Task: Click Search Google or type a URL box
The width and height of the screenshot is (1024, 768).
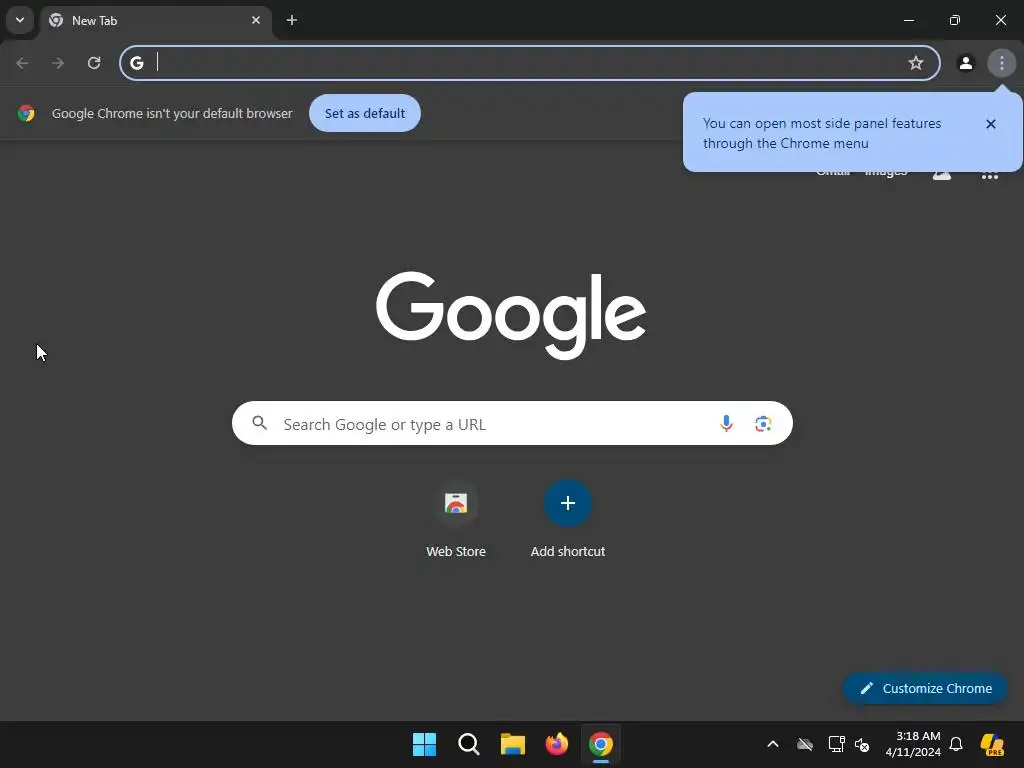Action: coord(512,423)
